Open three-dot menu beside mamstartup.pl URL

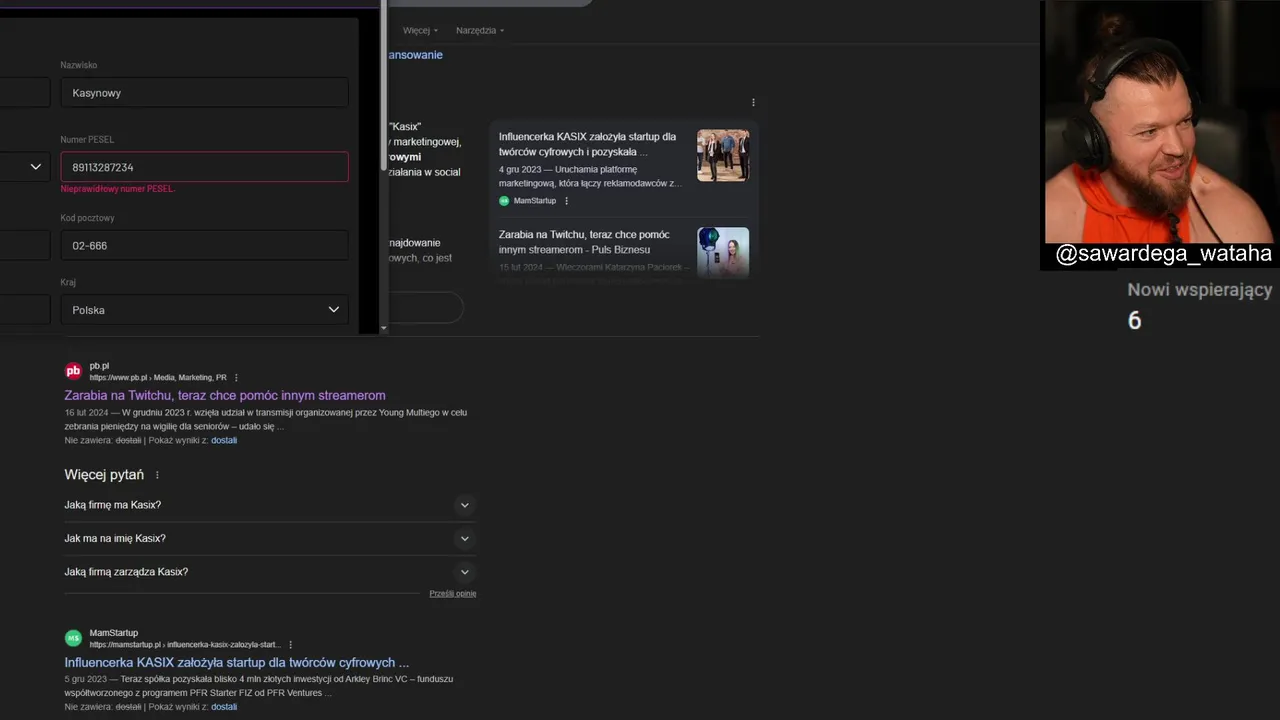point(290,645)
